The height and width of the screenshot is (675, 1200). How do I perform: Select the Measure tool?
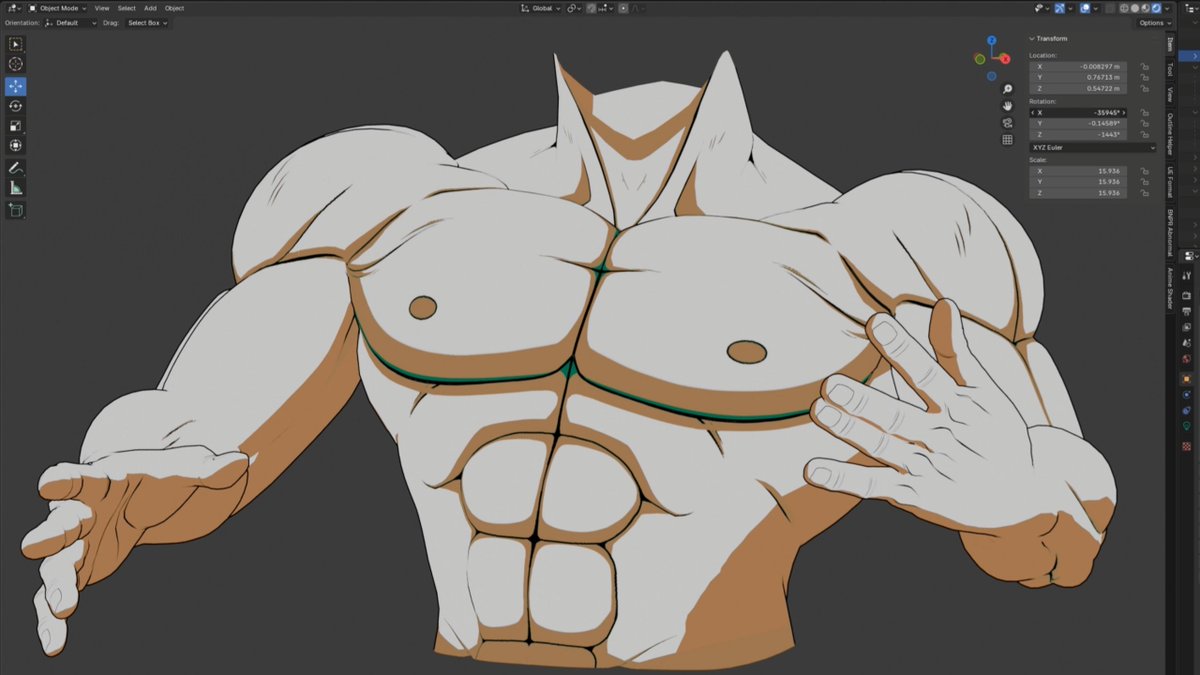16,188
